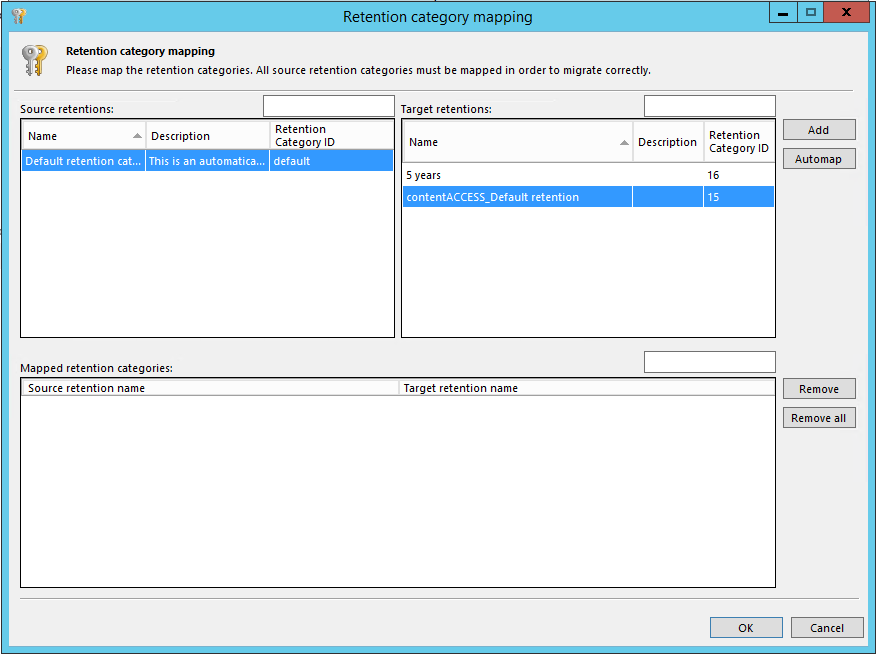Cancel the retention mapping dialog
The height and width of the screenshot is (654, 876).
point(826,628)
